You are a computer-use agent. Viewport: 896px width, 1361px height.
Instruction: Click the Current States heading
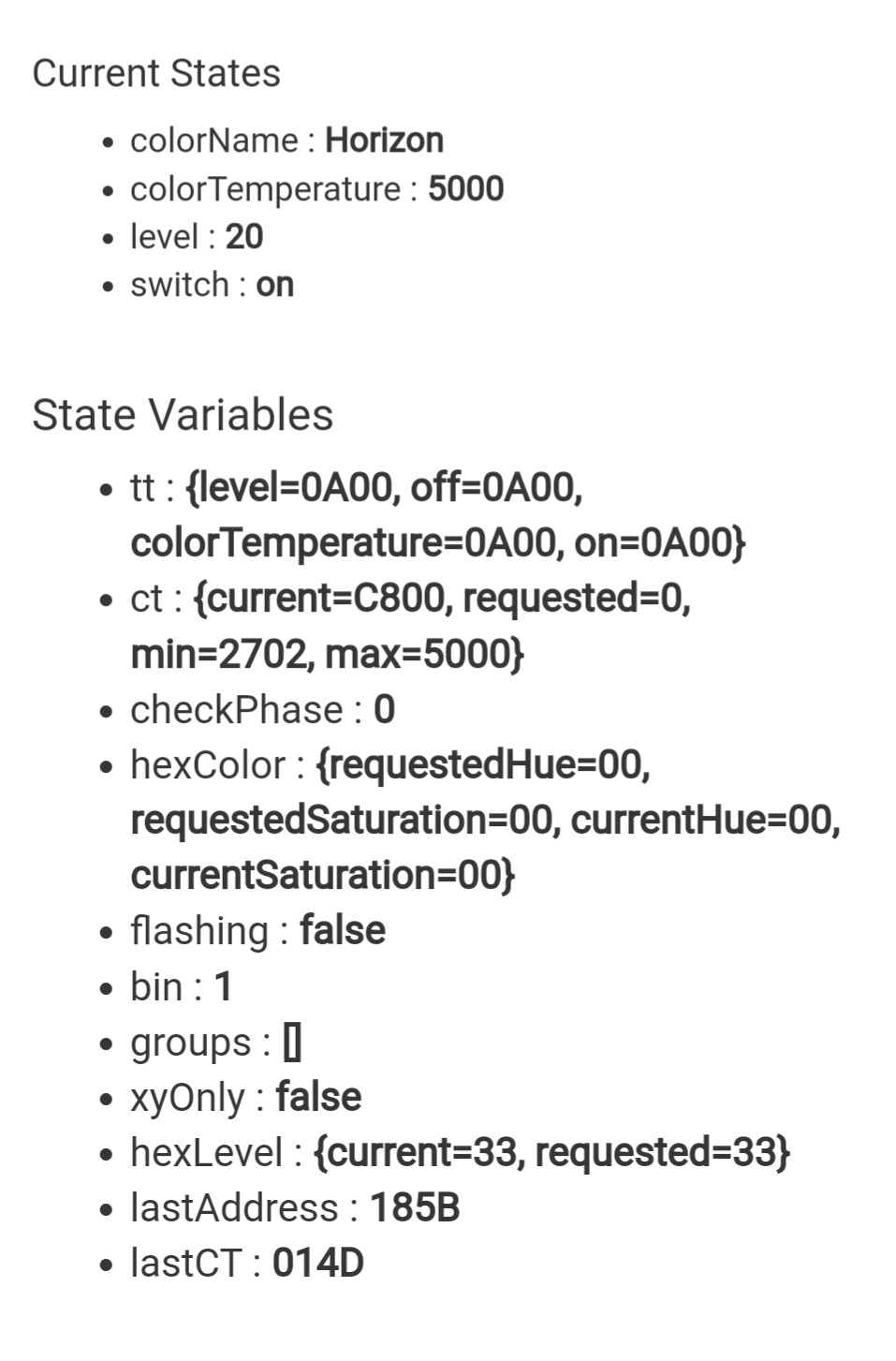(x=156, y=73)
